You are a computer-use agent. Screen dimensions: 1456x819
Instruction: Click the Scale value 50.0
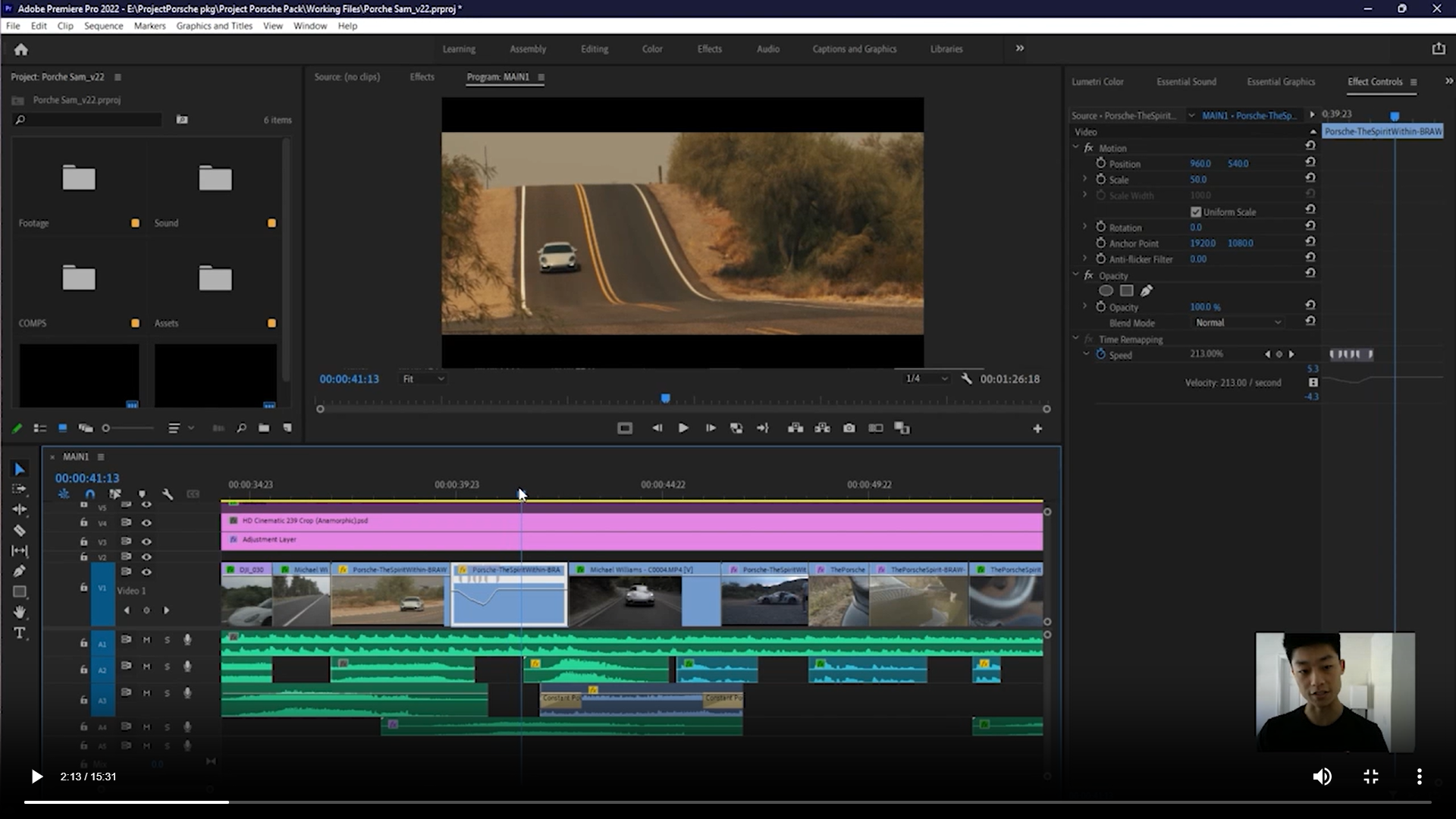coord(1197,180)
